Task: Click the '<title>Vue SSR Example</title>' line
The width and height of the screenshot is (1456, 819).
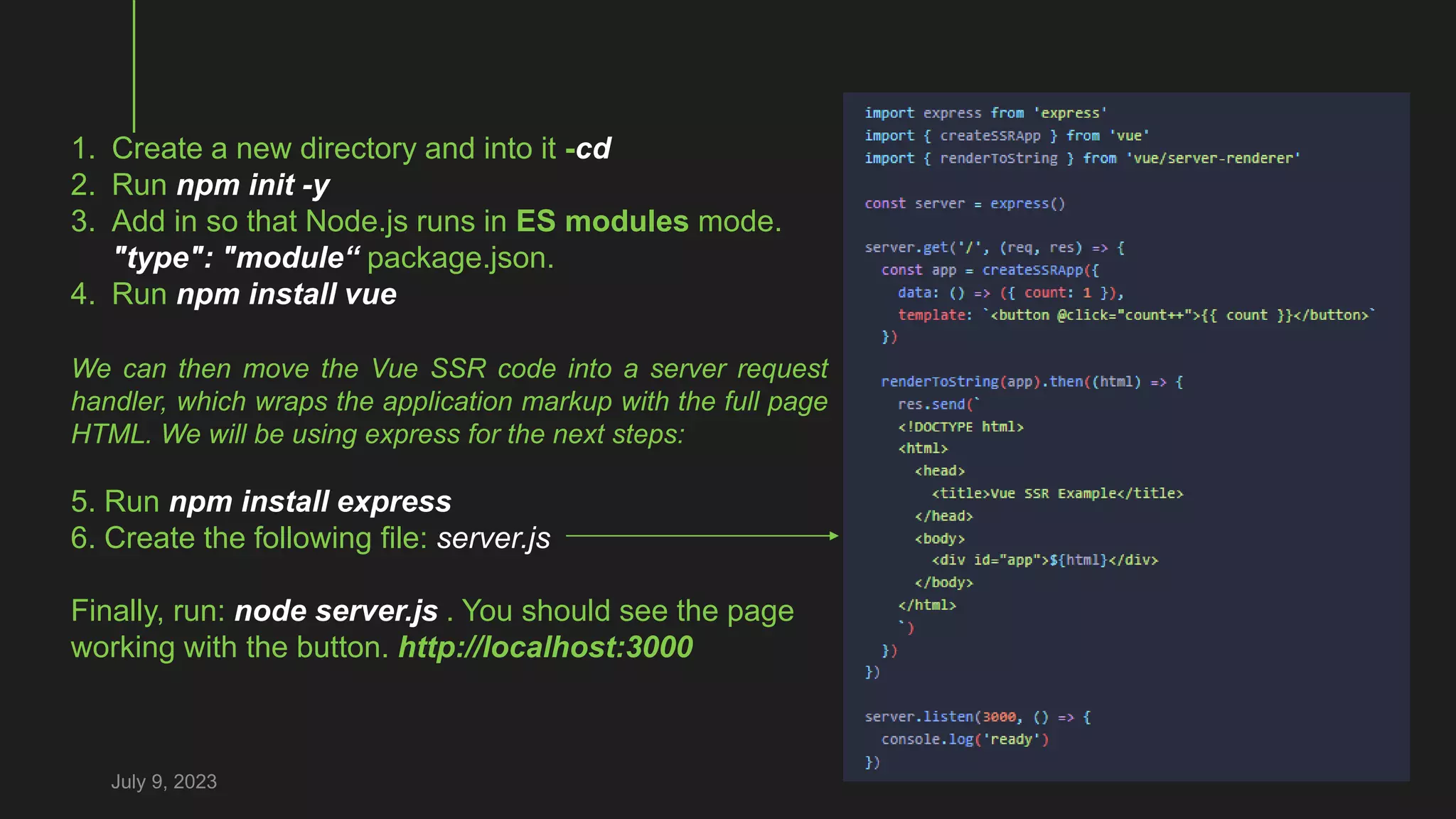Action: tap(1057, 493)
